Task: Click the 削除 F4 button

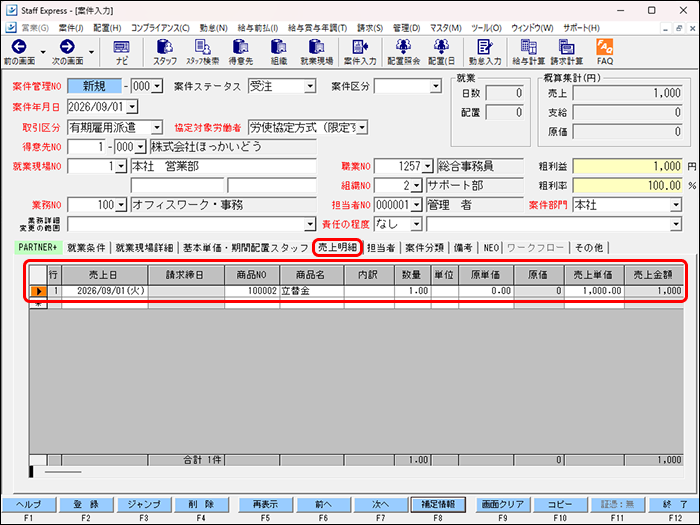Action: tap(201, 504)
